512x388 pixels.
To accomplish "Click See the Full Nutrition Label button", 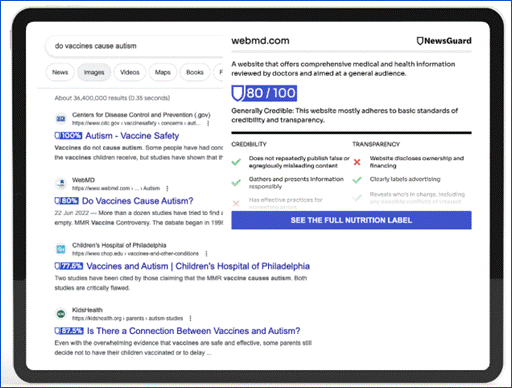I will click(351, 220).
